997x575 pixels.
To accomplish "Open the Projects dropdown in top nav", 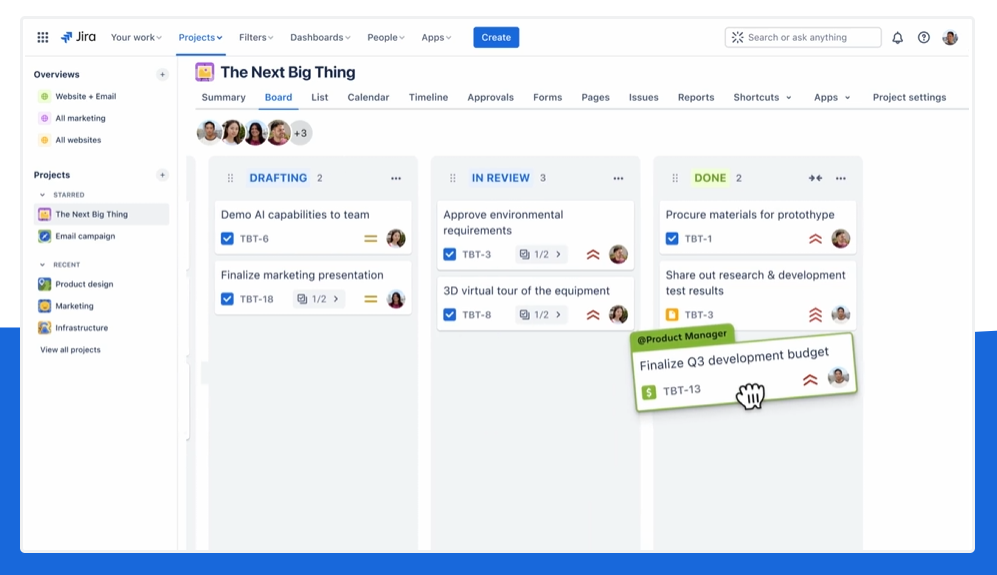I will [x=200, y=38].
